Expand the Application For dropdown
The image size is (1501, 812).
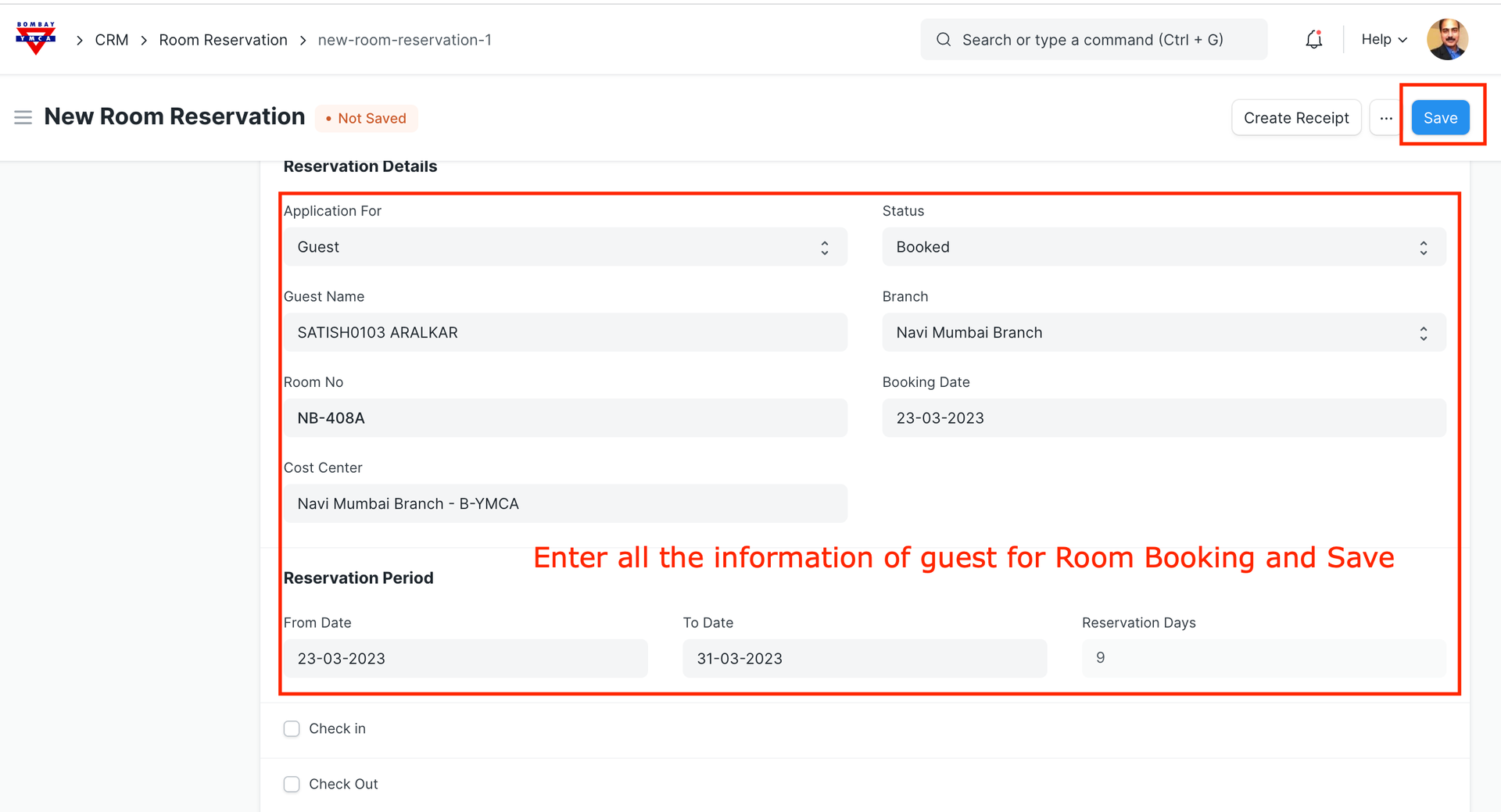click(x=564, y=247)
